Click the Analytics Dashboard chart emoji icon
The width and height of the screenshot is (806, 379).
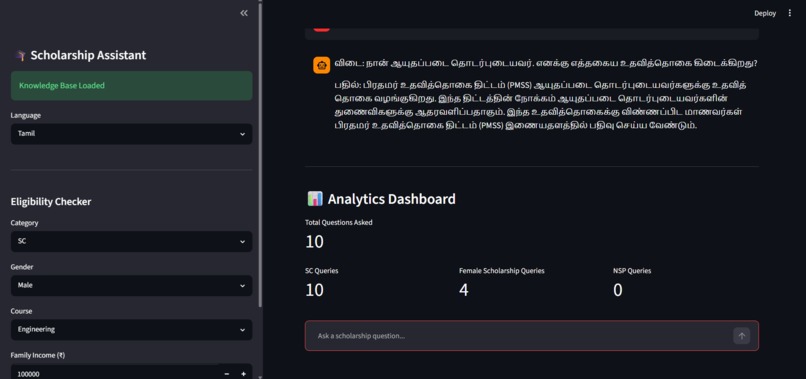tap(315, 198)
